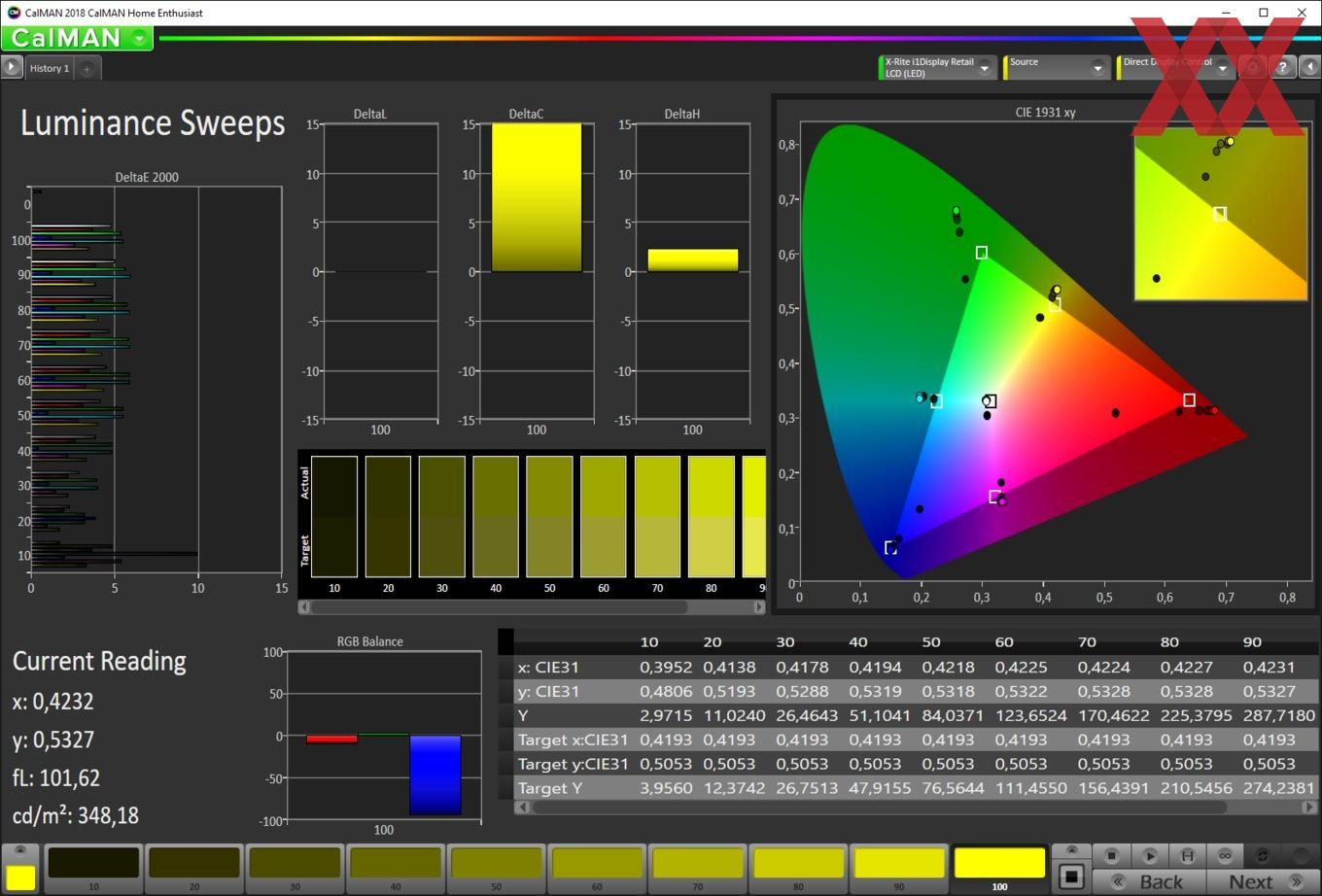This screenshot has height=896, width=1322.
Task: Open the CalMAN main menu arrow
Action: tap(139, 39)
